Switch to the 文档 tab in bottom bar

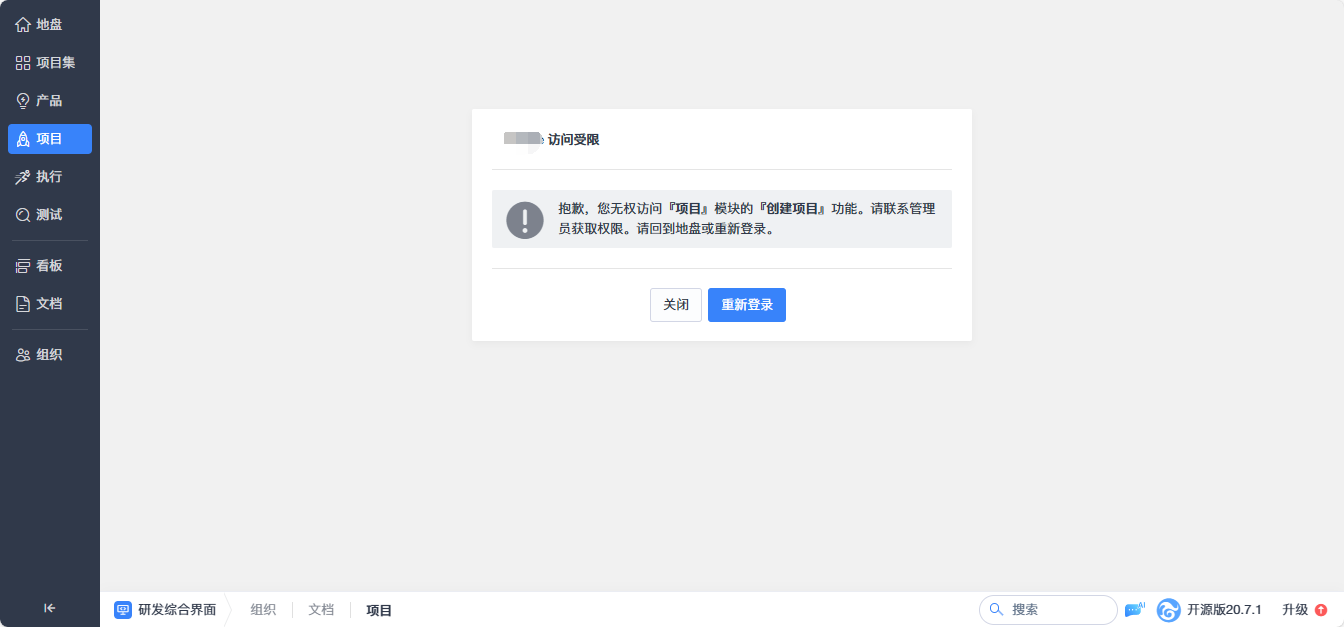[320, 609]
